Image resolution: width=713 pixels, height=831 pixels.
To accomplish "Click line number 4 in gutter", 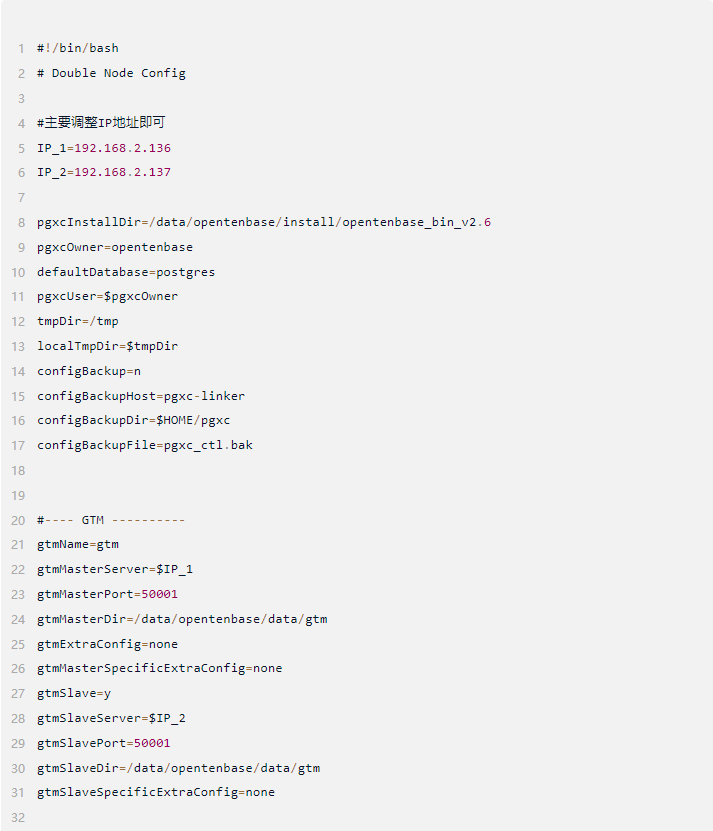I will pyautogui.click(x=21, y=123).
